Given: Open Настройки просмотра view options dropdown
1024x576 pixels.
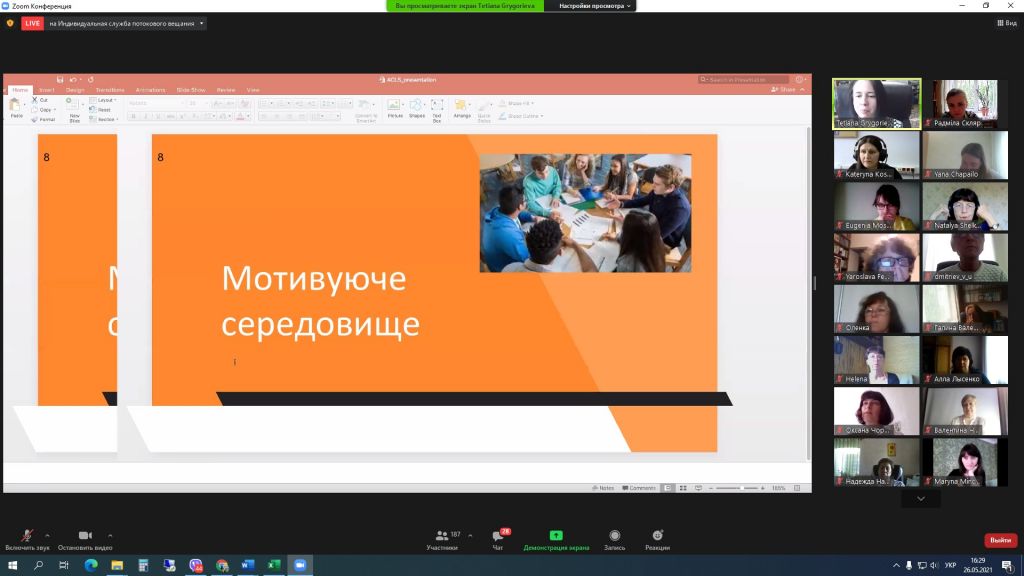Looking at the screenshot, I should (594, 6).
